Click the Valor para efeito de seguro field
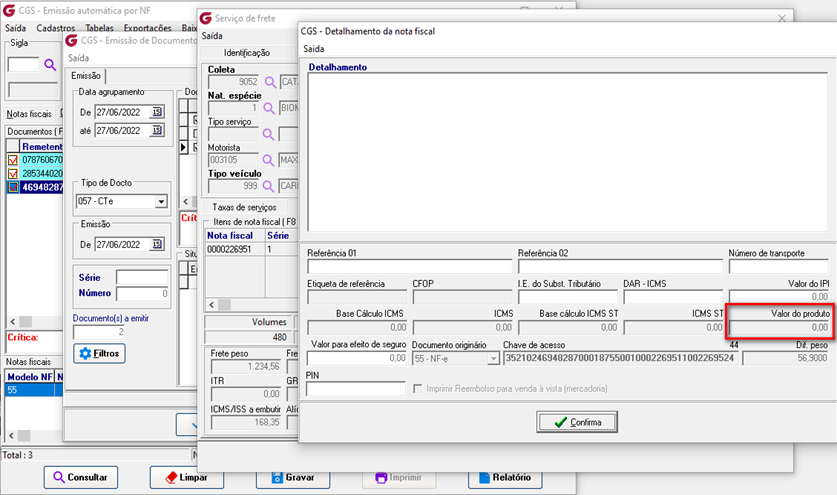This screenshot has width=837, height=495. 357,358
